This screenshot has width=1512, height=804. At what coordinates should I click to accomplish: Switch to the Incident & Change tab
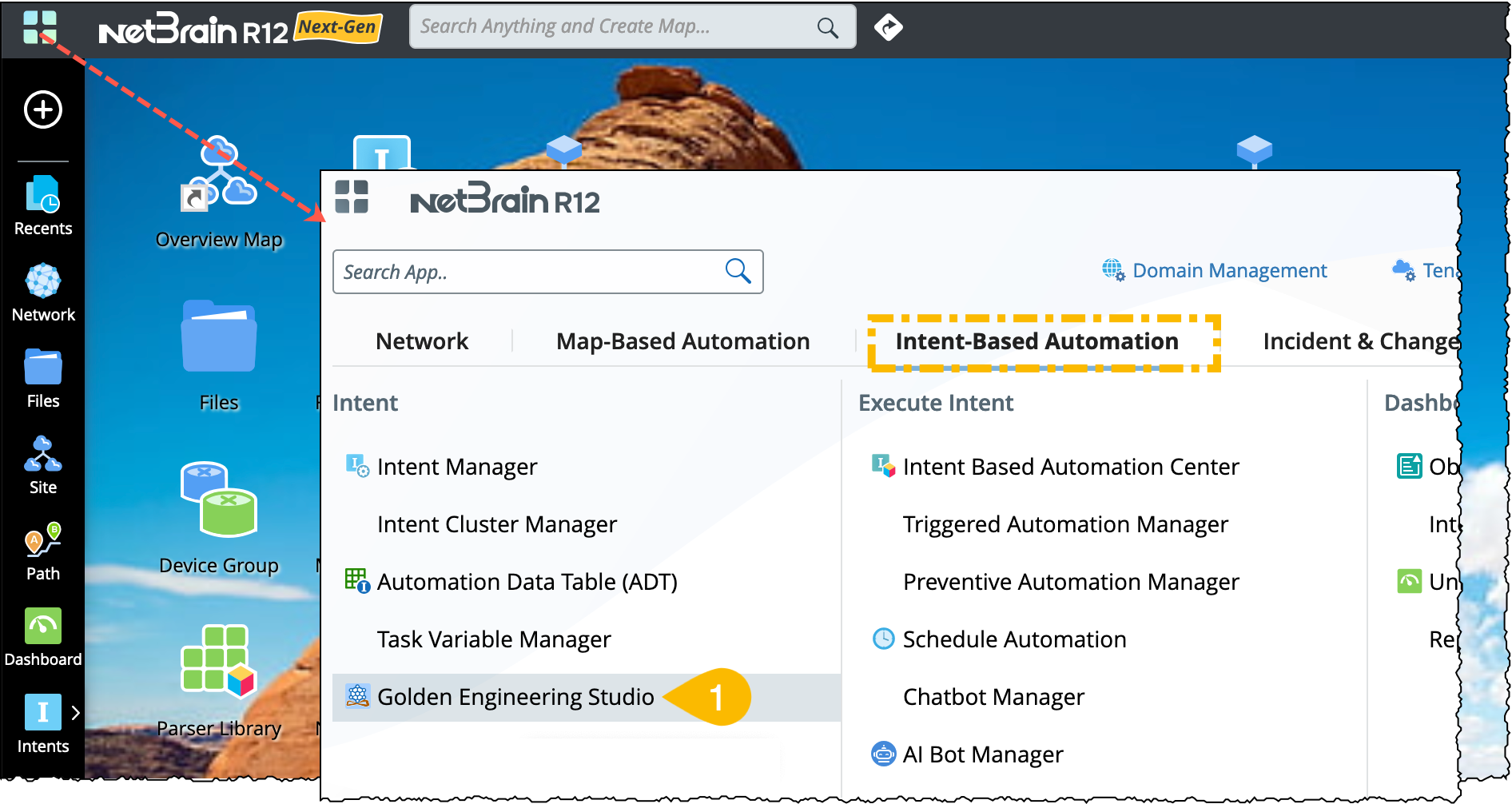[1362, 341]
